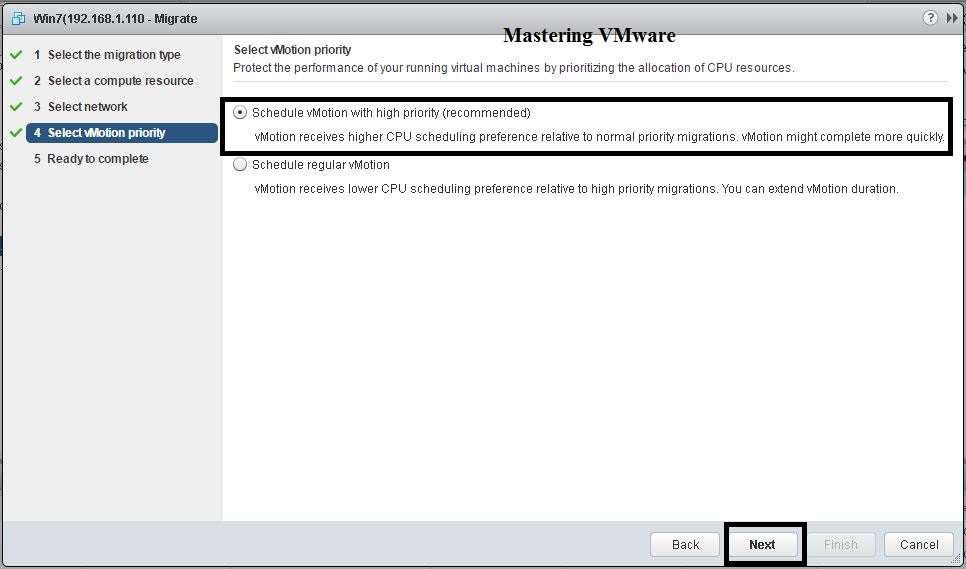This screenshot has width=966, height=569.
Task: Click the greyed-out Finish button
Action: (x=840, y=544)
